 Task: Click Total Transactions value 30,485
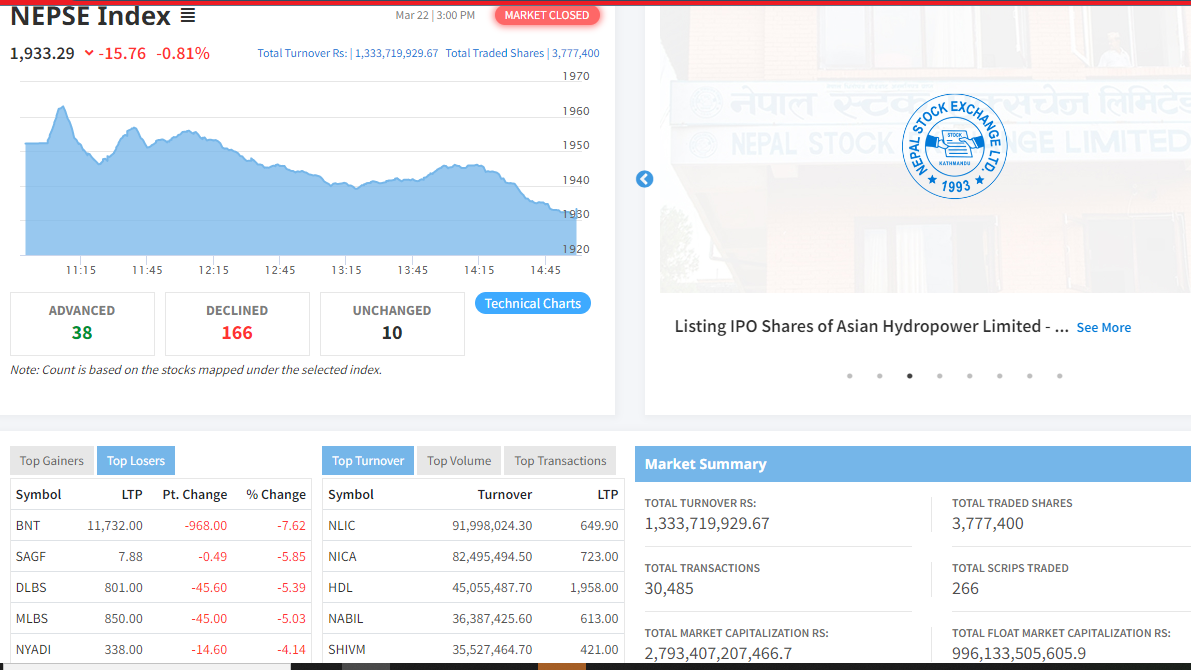tap(669, 589)
